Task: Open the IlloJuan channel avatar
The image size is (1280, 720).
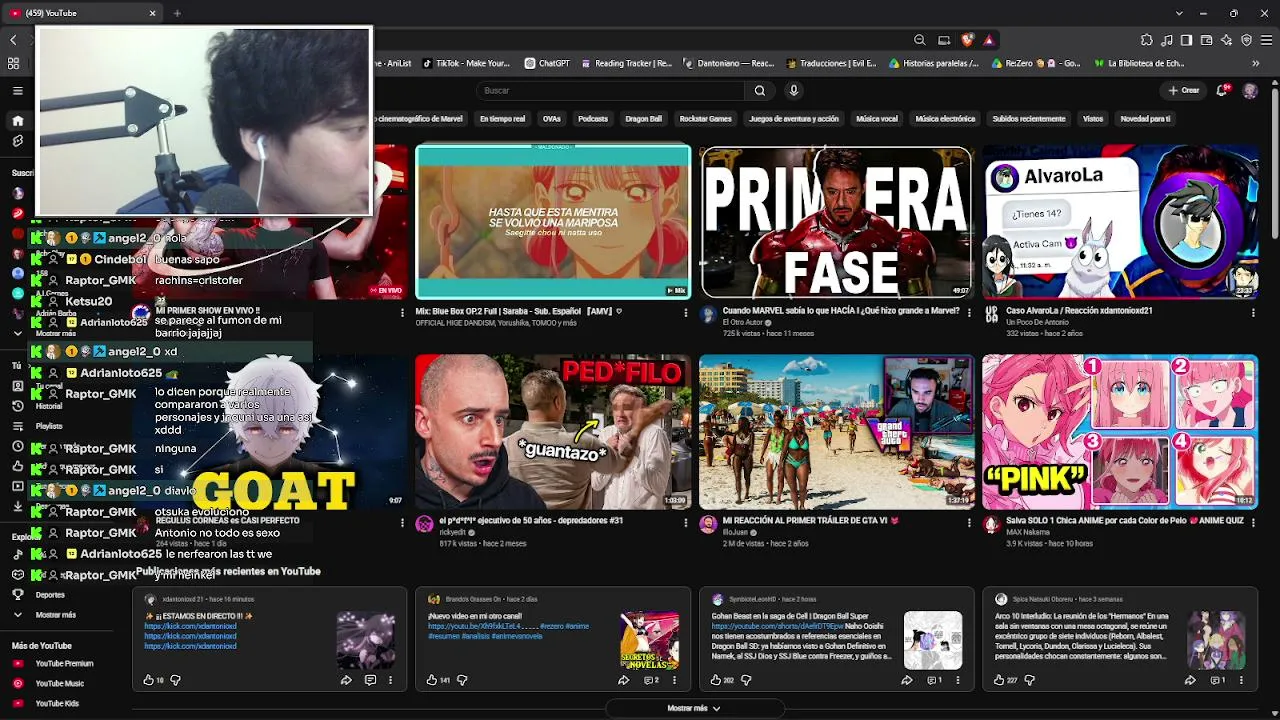Action: click(x=709, y=524)
